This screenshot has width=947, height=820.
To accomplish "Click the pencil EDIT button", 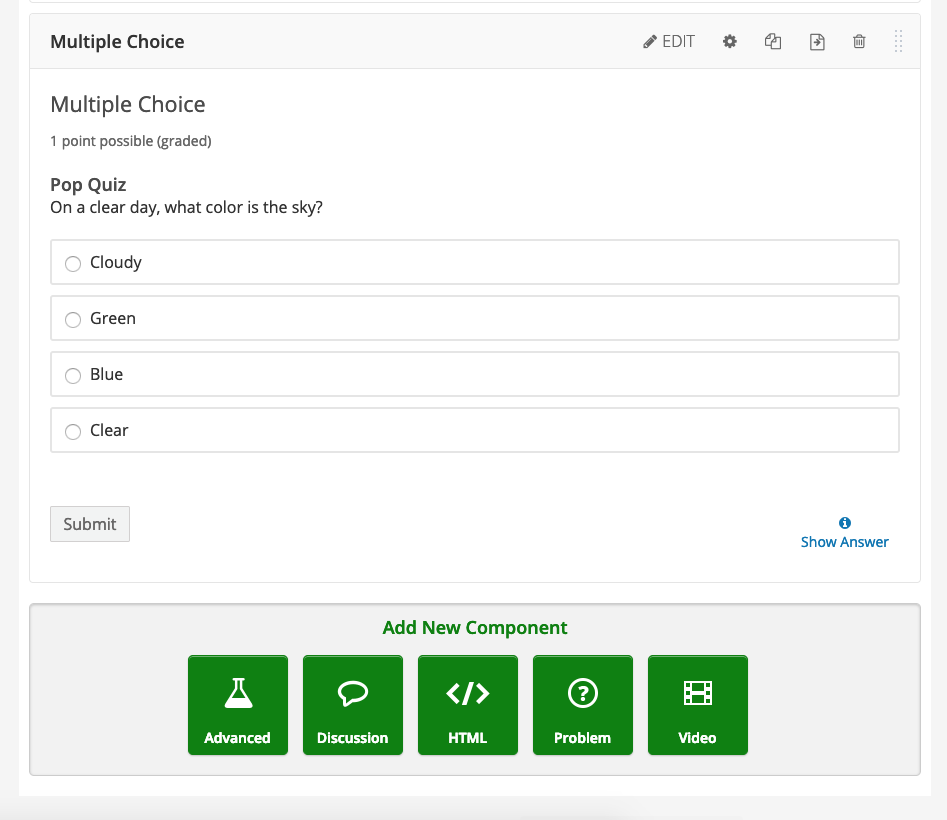I will coord(669,42).
